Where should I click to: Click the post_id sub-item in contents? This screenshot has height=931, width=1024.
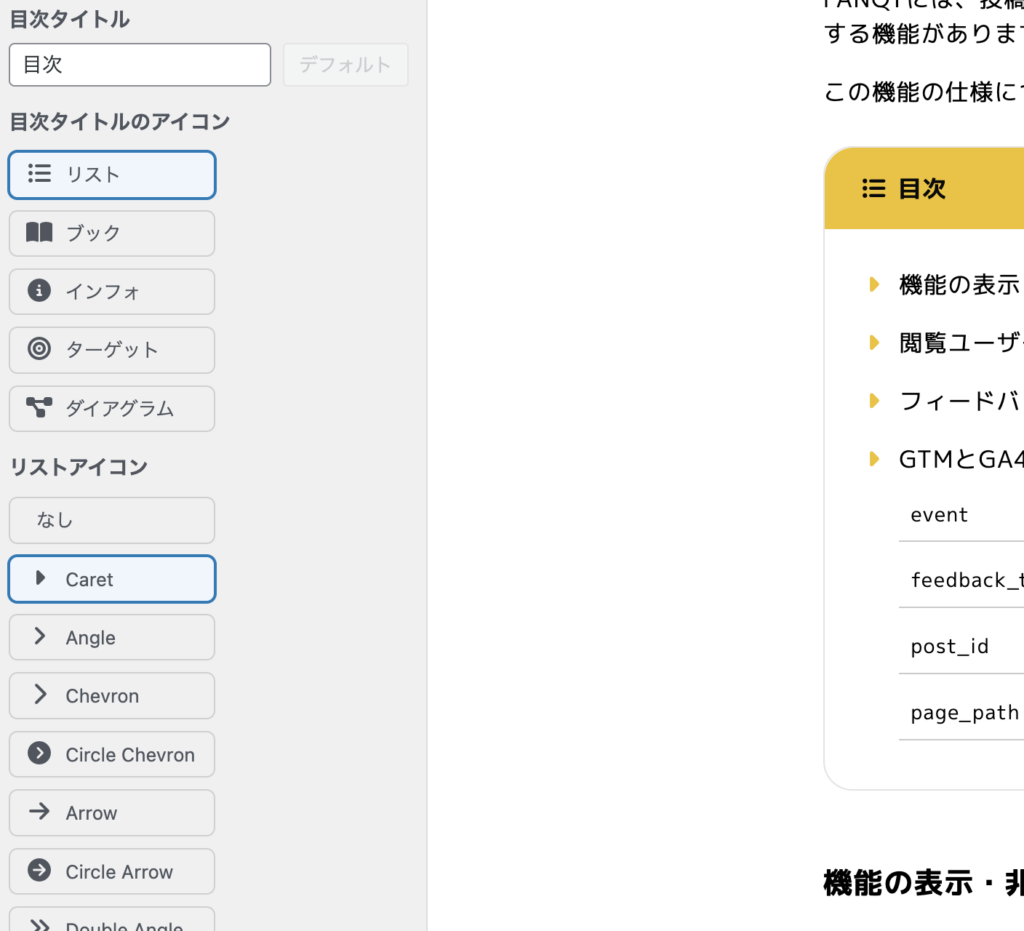(x=949, y=647)
